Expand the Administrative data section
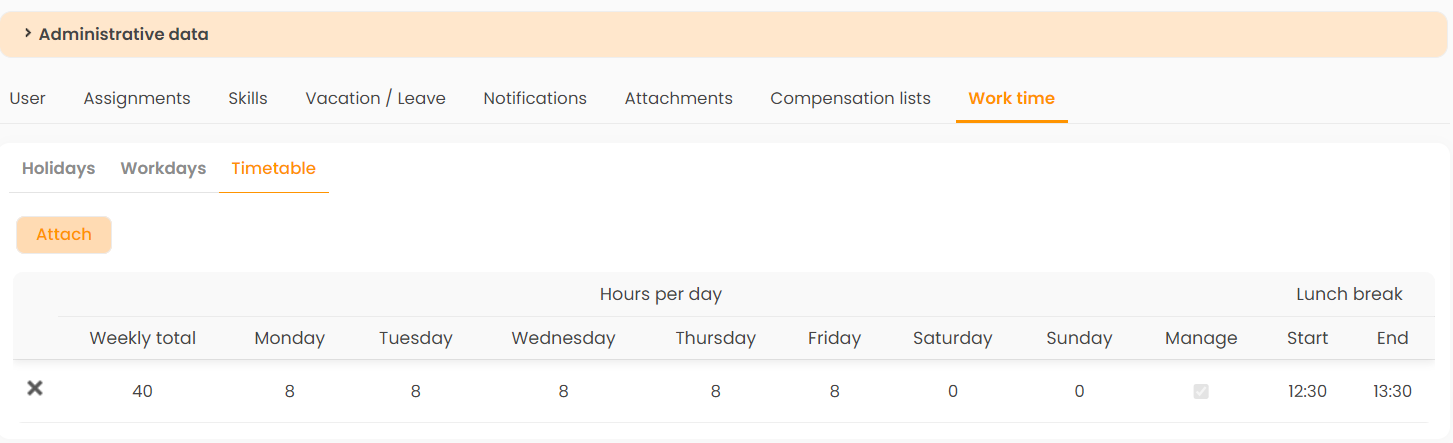This screenshot has width=1453, height=443. coord(116,34)
